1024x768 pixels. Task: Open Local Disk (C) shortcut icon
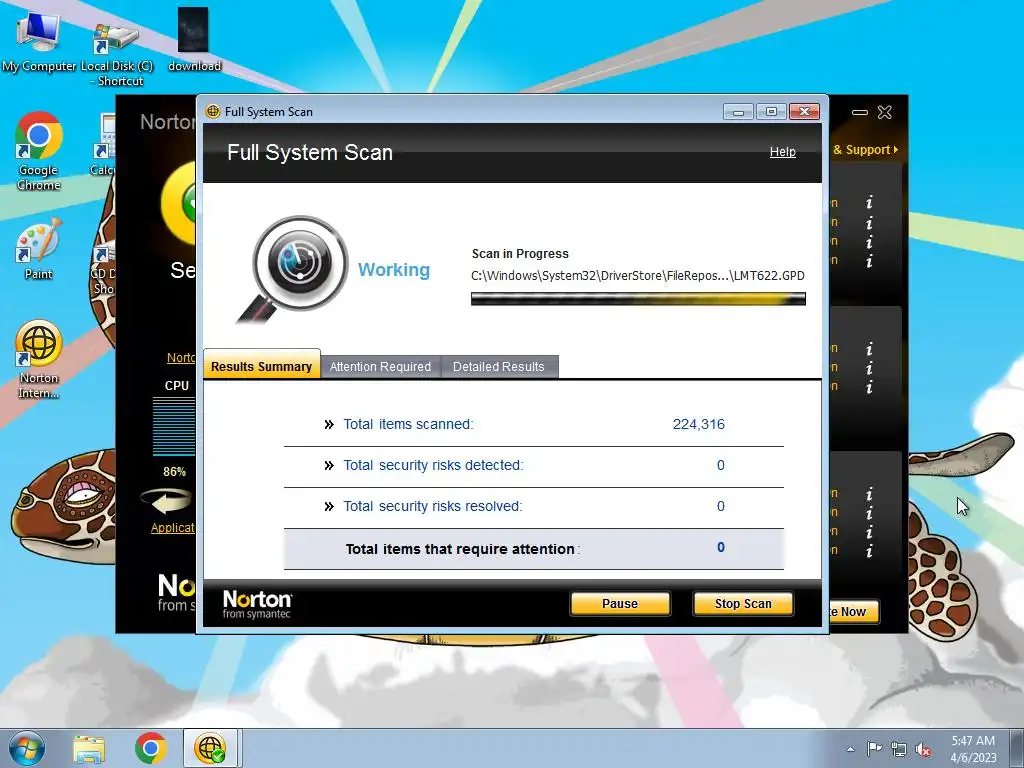pos(116,55)
